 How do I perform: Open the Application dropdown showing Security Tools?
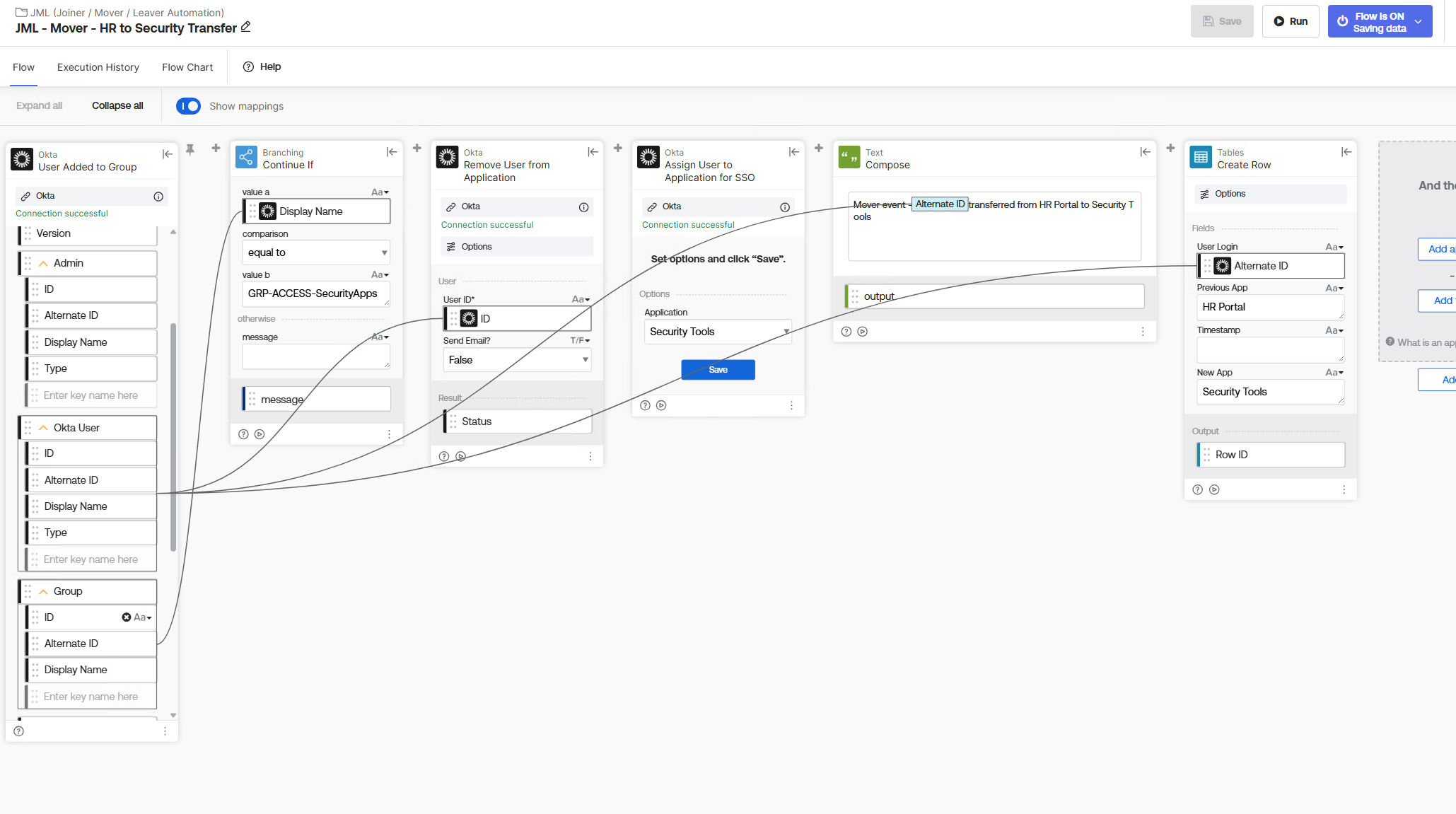(718, 332)
